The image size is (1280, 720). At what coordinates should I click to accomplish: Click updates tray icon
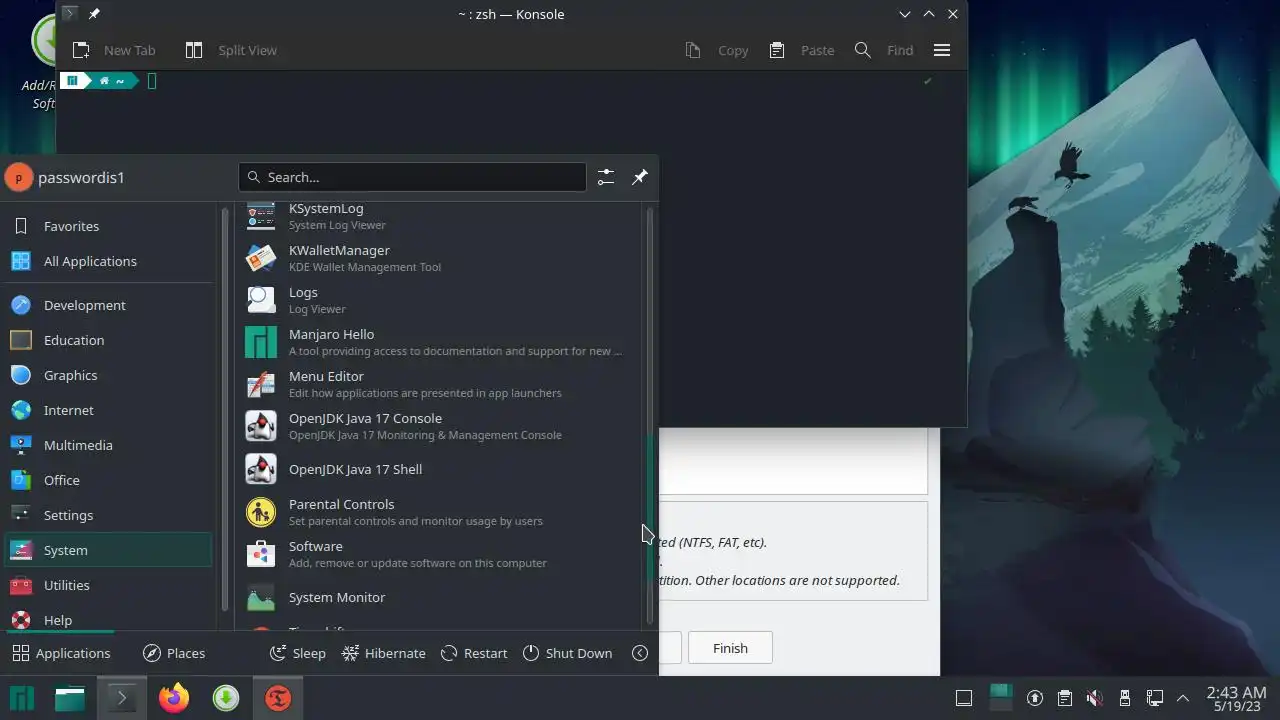tap(1035, 698)
